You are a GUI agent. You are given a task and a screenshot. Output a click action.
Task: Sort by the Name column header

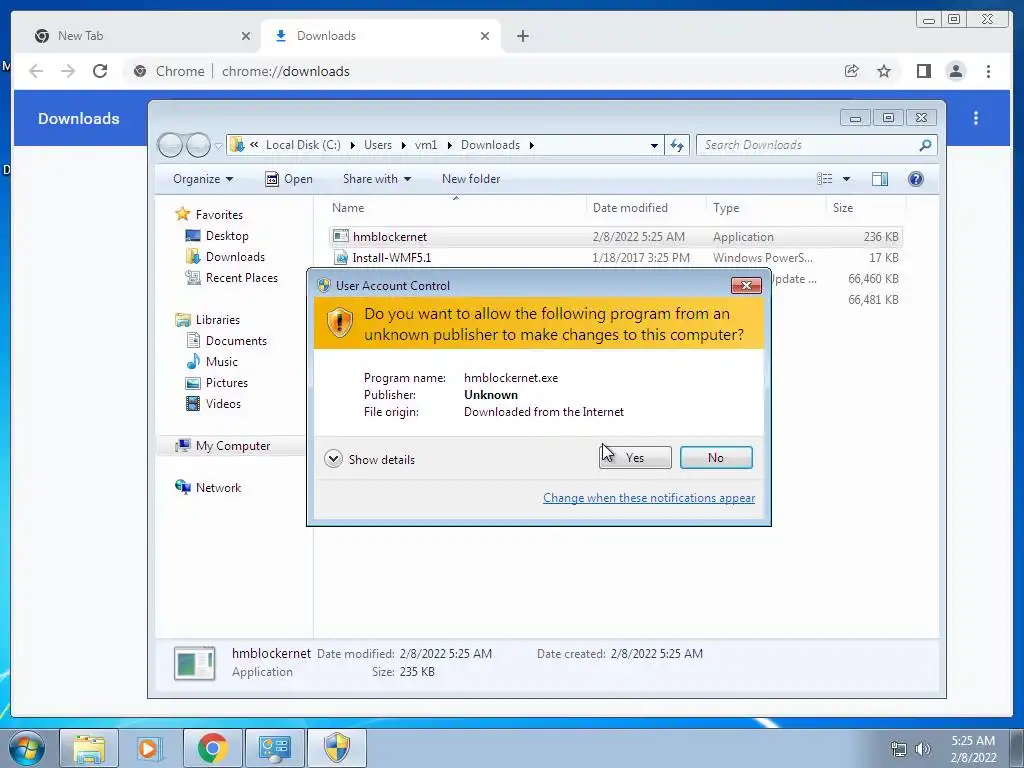[455, 208]
